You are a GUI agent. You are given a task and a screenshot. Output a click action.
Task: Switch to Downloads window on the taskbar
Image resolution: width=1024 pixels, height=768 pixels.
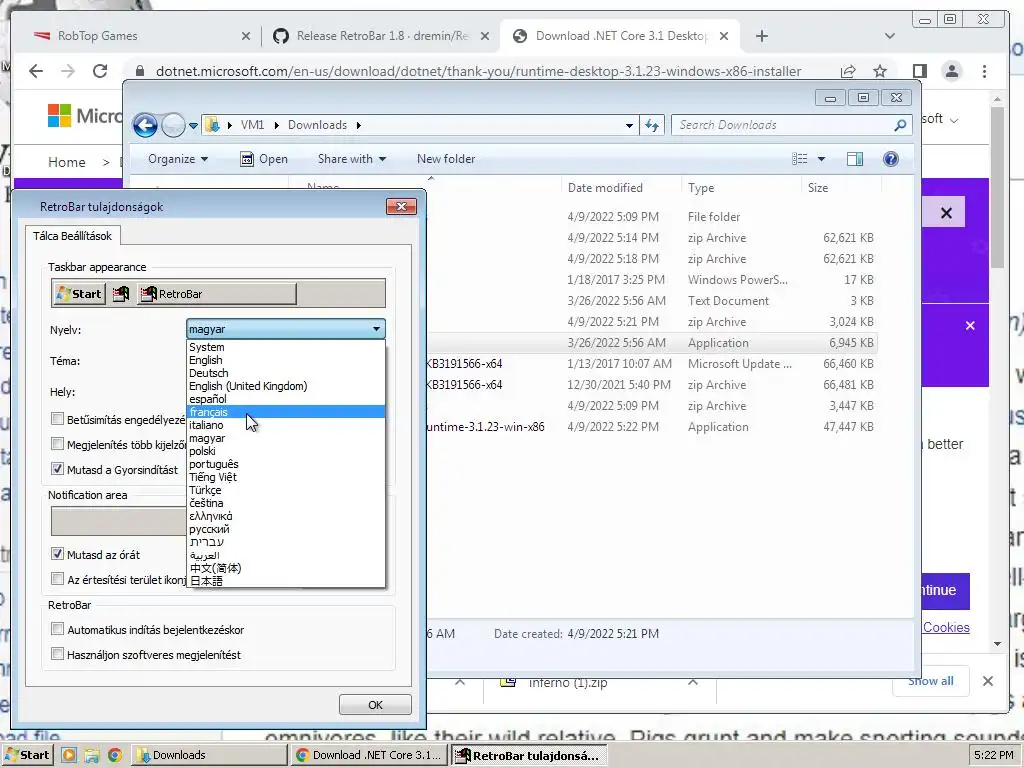pyautogui.click(x=209, y=755)
